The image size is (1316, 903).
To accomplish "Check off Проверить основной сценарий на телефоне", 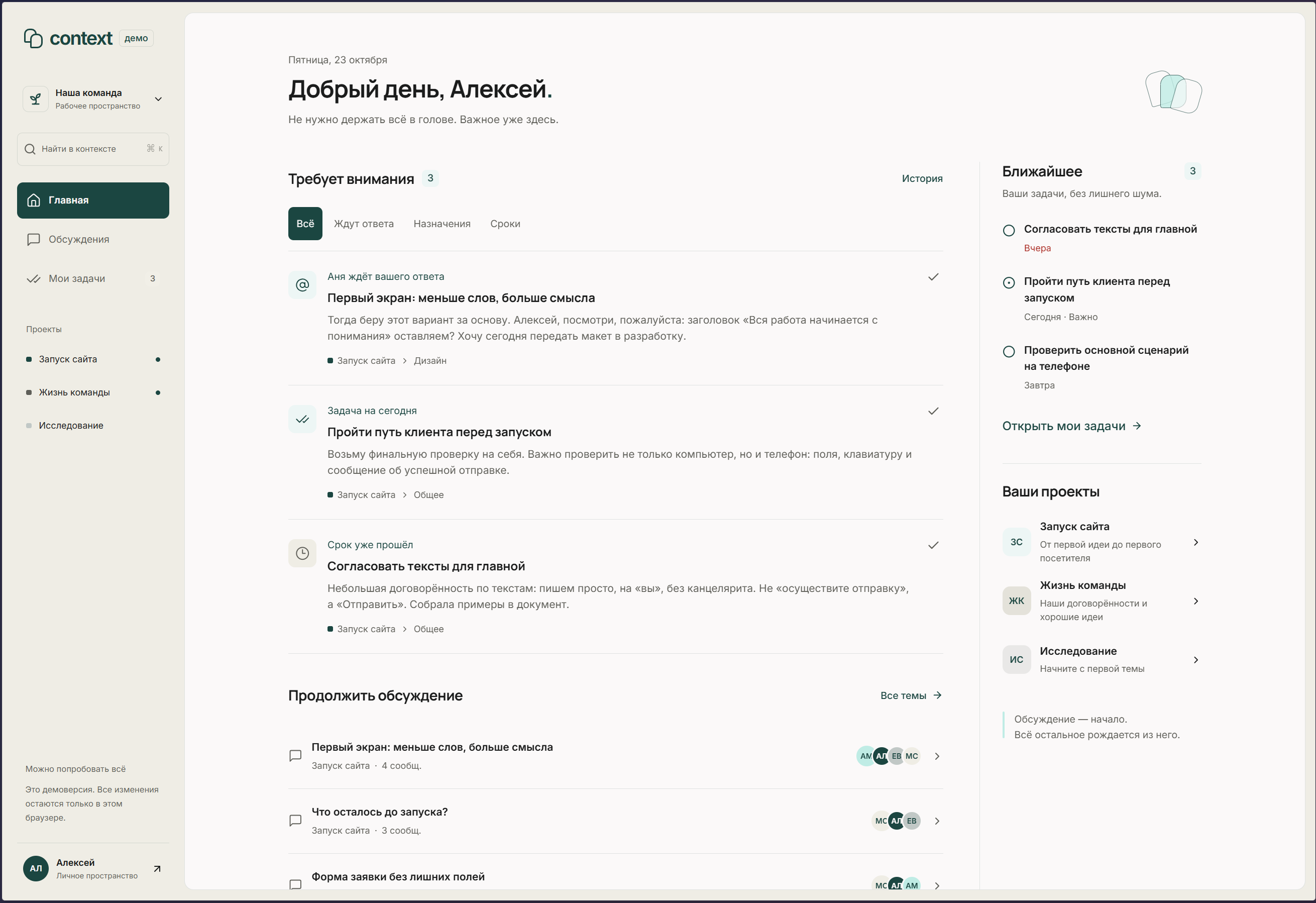I will coord(1009,352).
